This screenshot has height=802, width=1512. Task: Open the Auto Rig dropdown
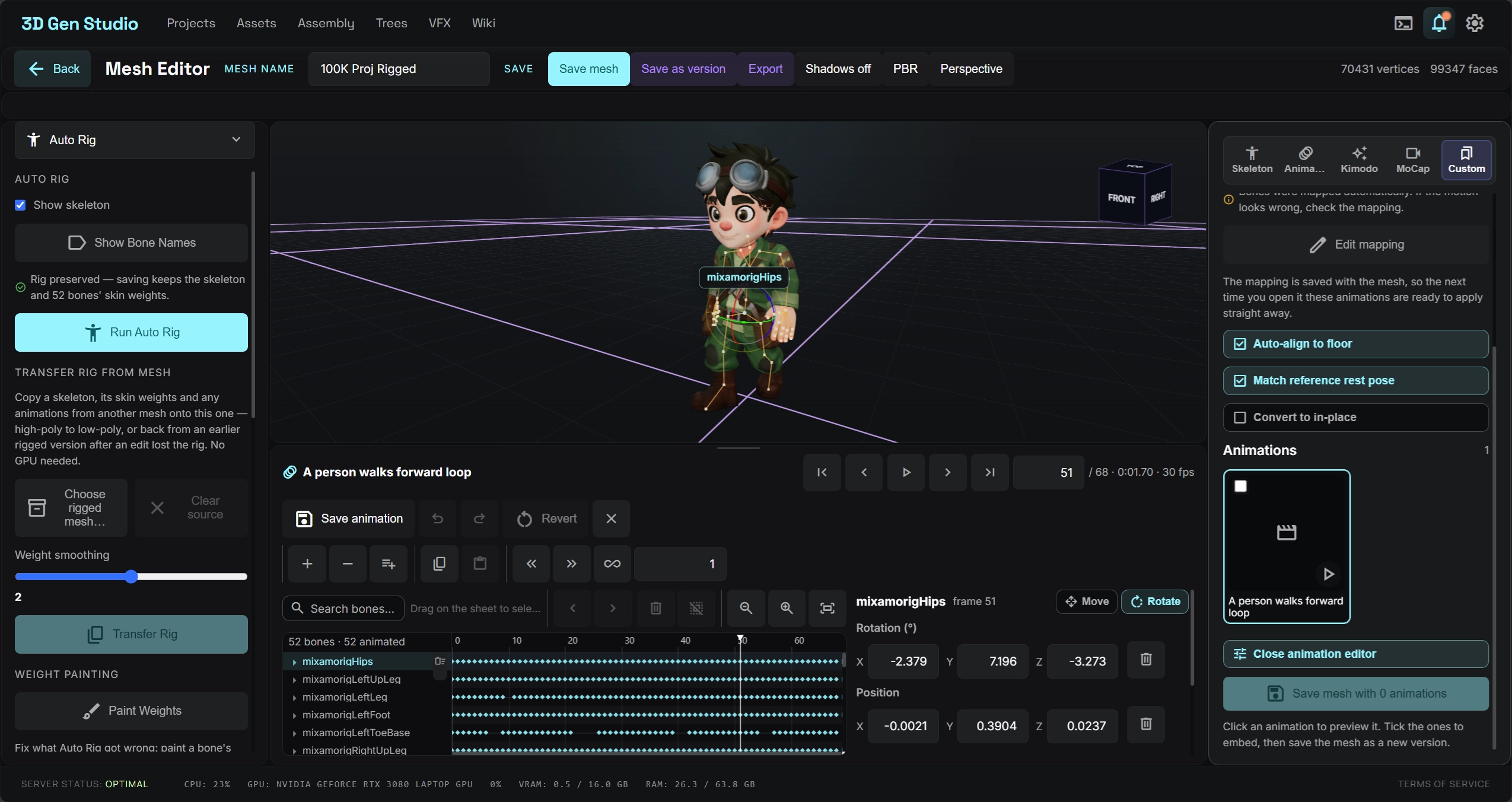[x=135, y=140]
